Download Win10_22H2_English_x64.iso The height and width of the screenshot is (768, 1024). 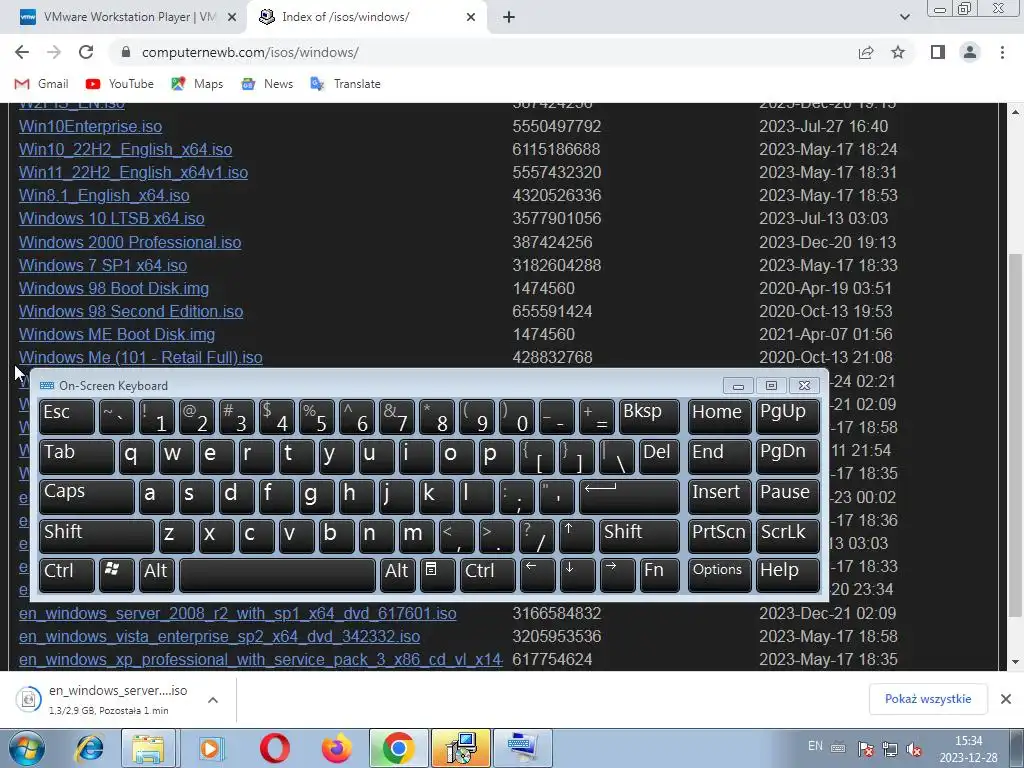coord(125,149)
